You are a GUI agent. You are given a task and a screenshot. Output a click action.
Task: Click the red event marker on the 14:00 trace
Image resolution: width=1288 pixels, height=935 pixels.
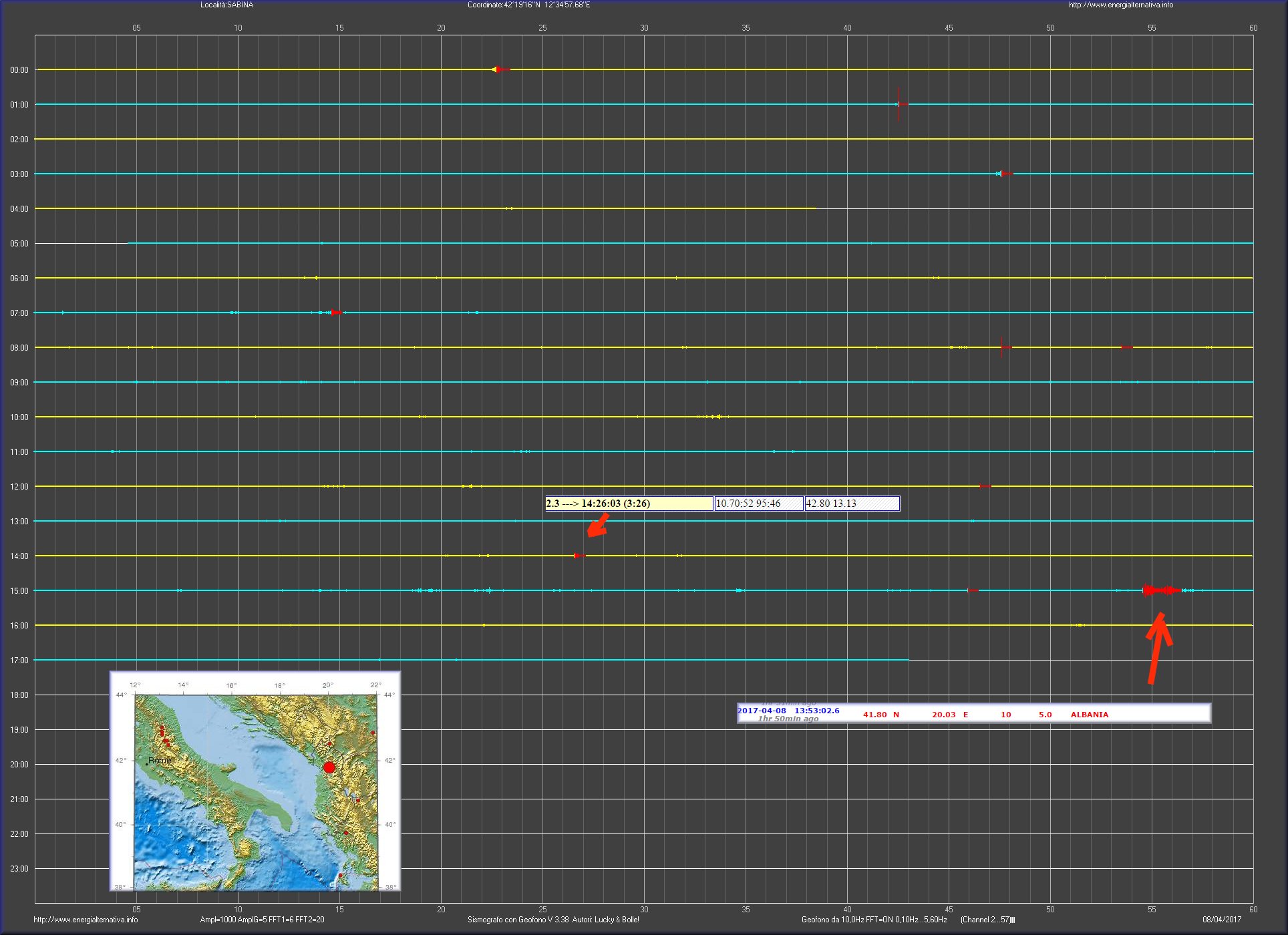pyautogui.click(x=579, y=556)
